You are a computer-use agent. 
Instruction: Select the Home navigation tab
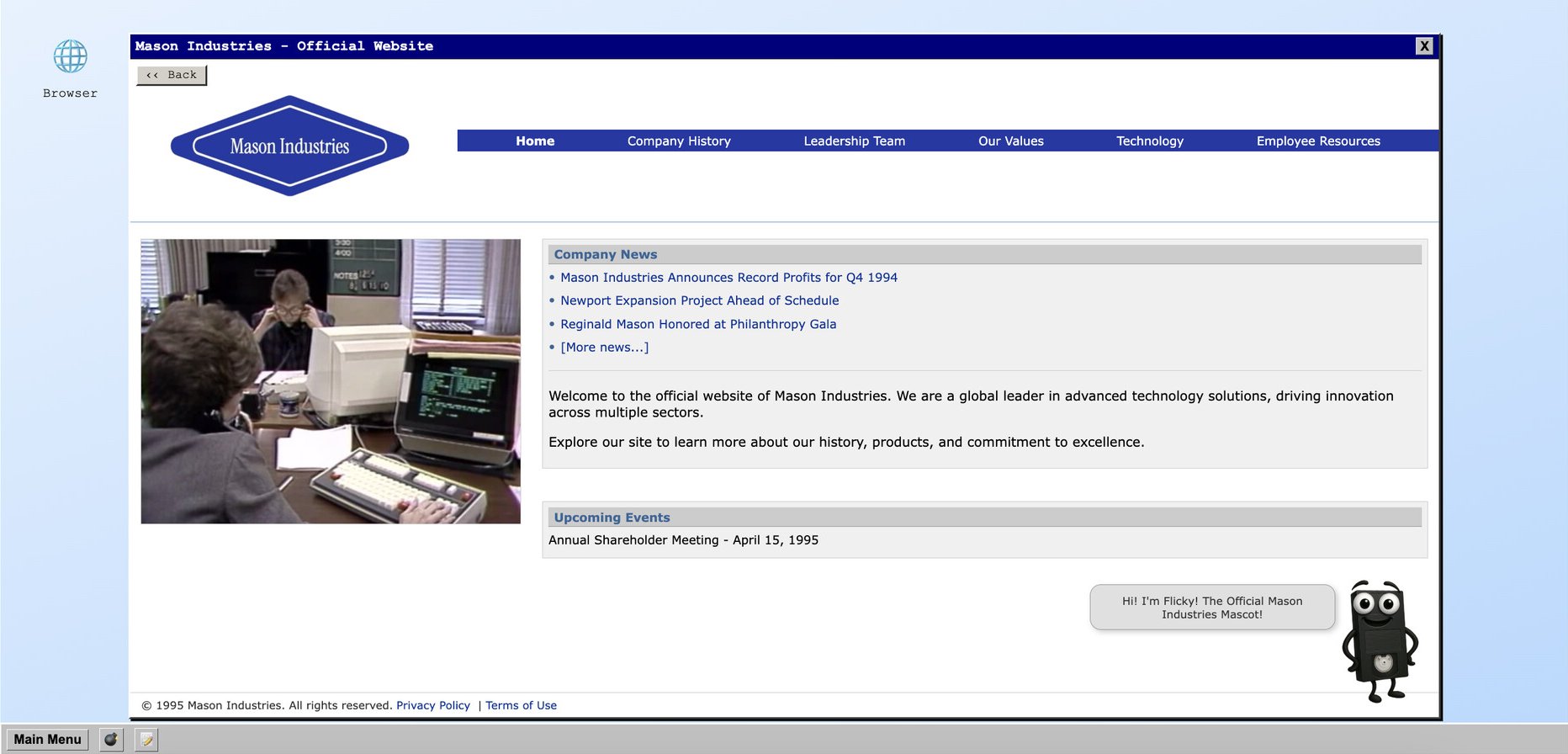(x=535, y=141)
